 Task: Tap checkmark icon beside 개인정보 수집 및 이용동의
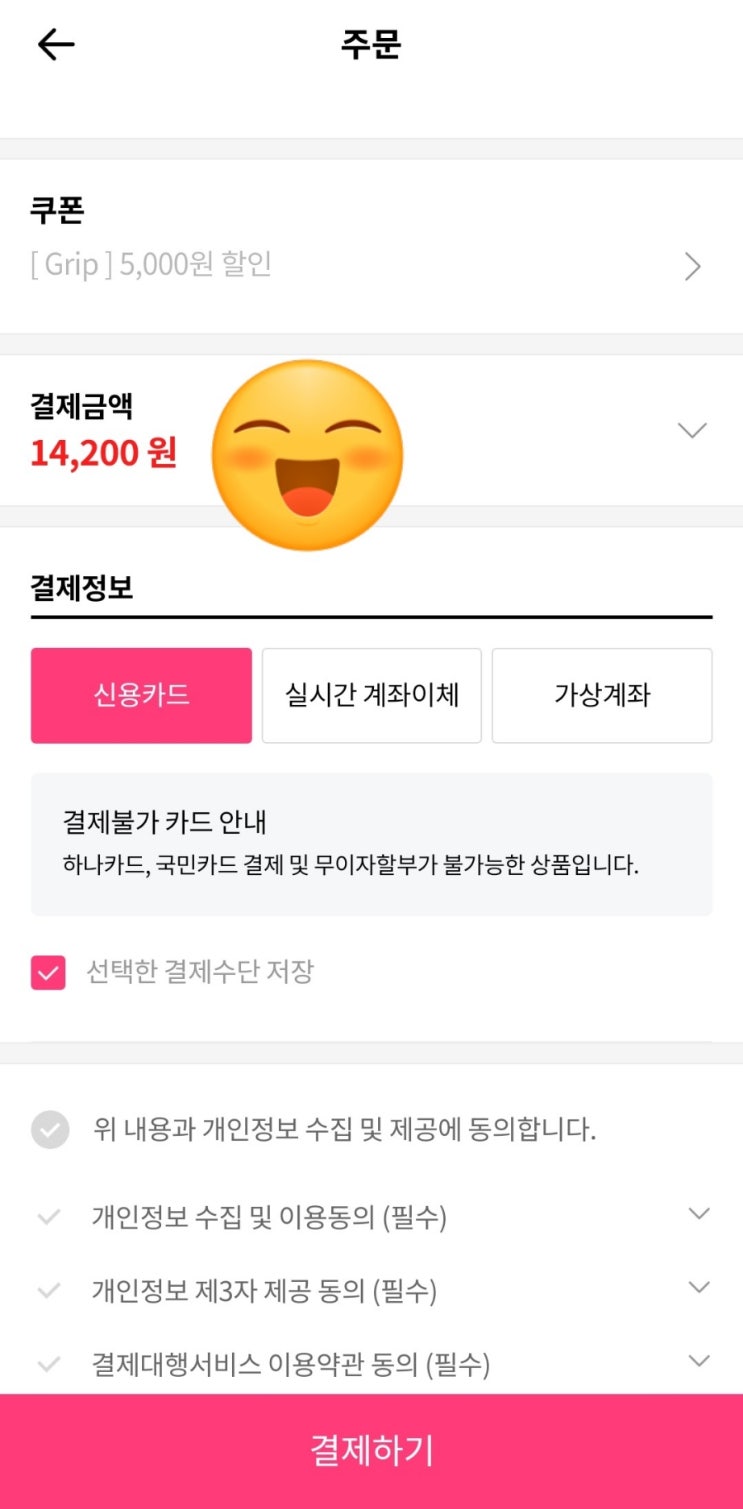pos(49,1218)
